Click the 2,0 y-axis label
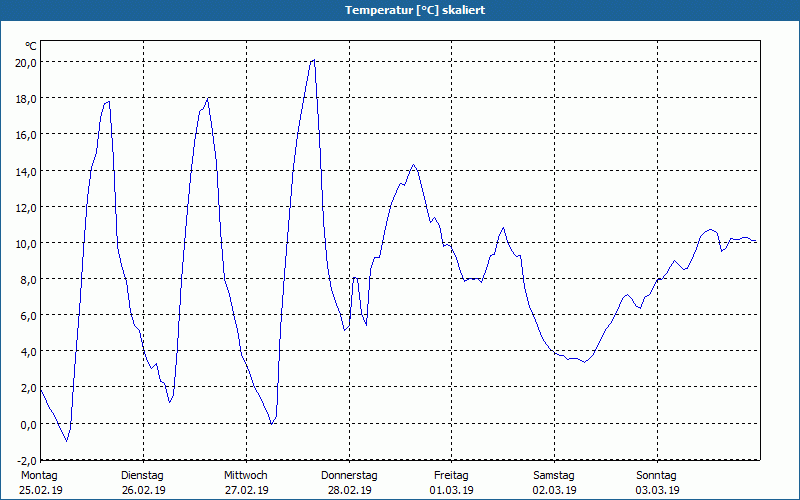This screenshot has height=500, width=800. click(x=29, y=388)
